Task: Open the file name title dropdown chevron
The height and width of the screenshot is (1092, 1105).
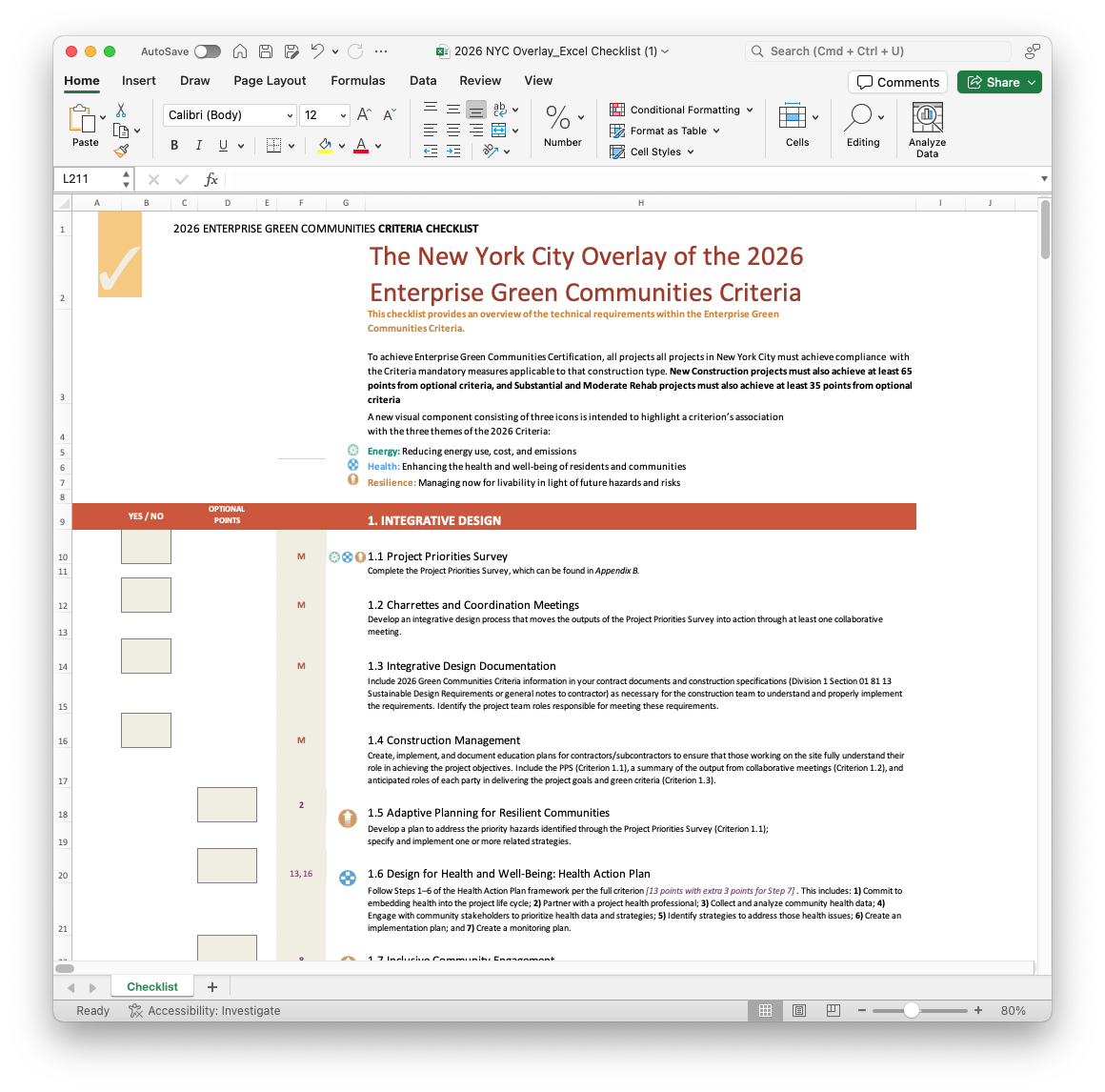Action: pos(665,51)
